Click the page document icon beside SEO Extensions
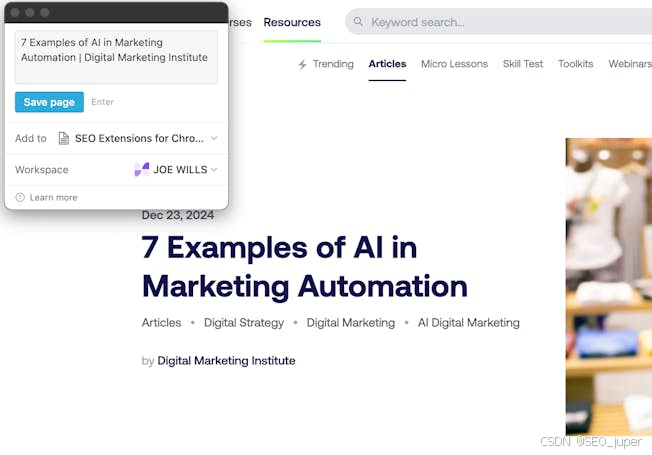This screenshot has height=455, width=652. tap(64, 138)
